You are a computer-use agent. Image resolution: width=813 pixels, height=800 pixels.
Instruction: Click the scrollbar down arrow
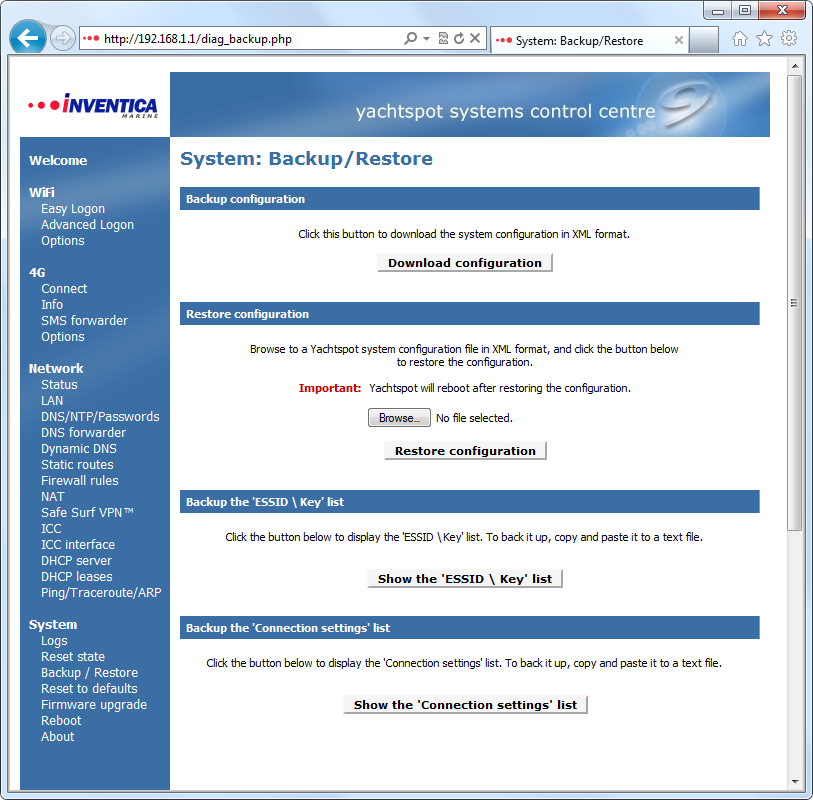(794, 782)
